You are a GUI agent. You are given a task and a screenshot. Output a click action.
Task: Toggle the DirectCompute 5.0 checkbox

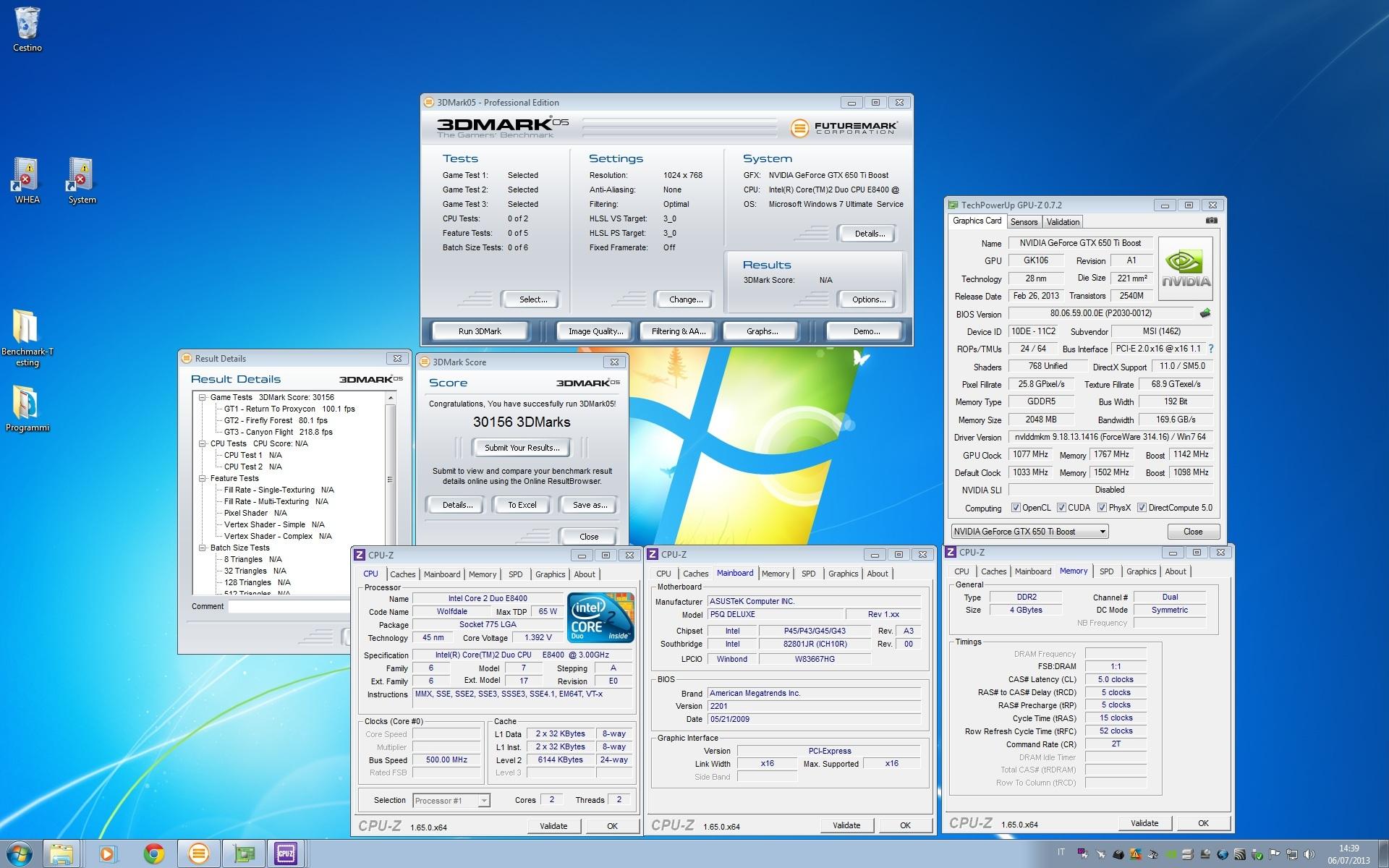click(1142, 508)
